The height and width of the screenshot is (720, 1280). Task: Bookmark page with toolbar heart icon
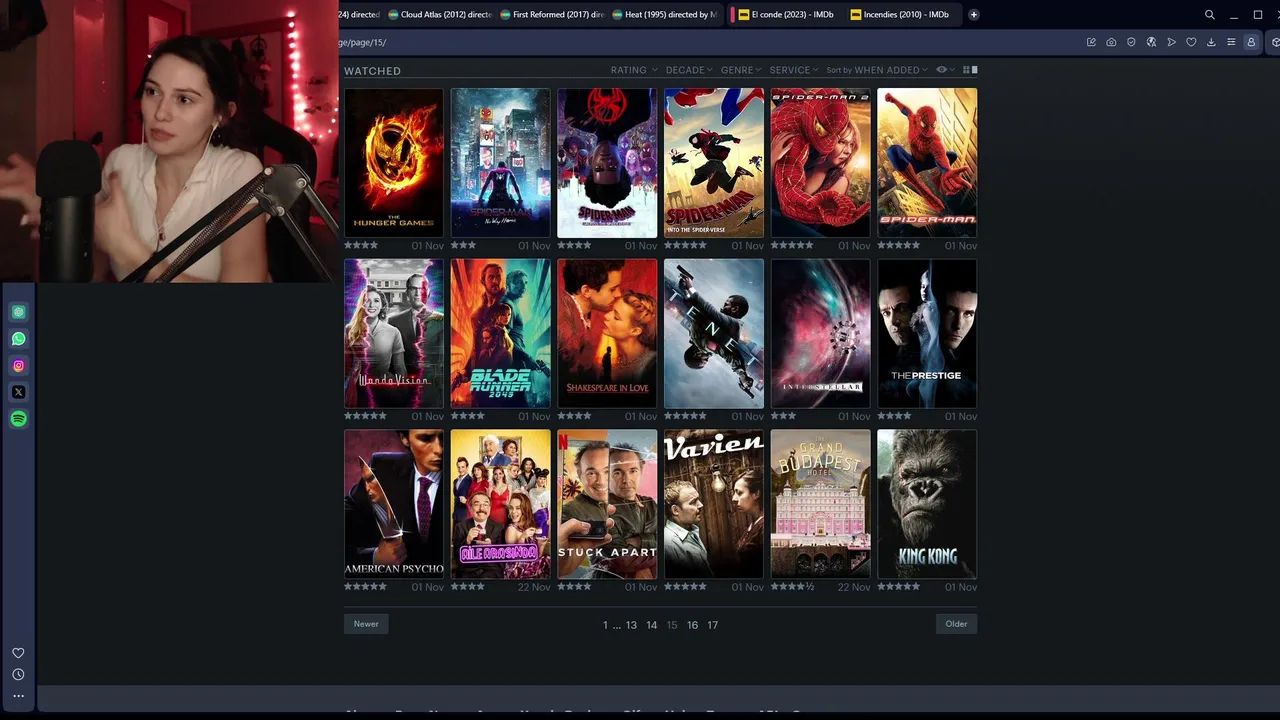[x=1191, y=42]
